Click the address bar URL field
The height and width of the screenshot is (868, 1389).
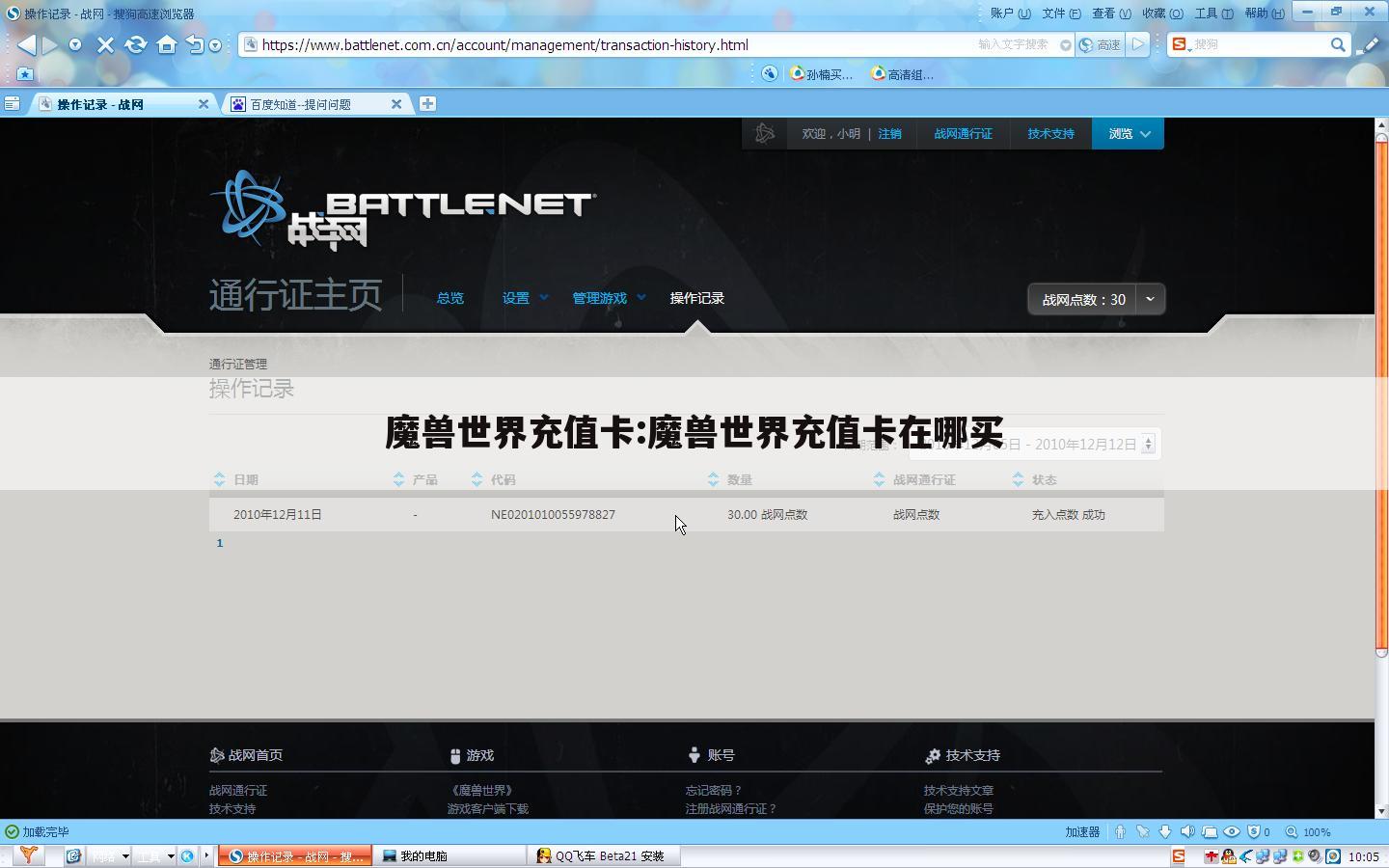tap(617, 44)
